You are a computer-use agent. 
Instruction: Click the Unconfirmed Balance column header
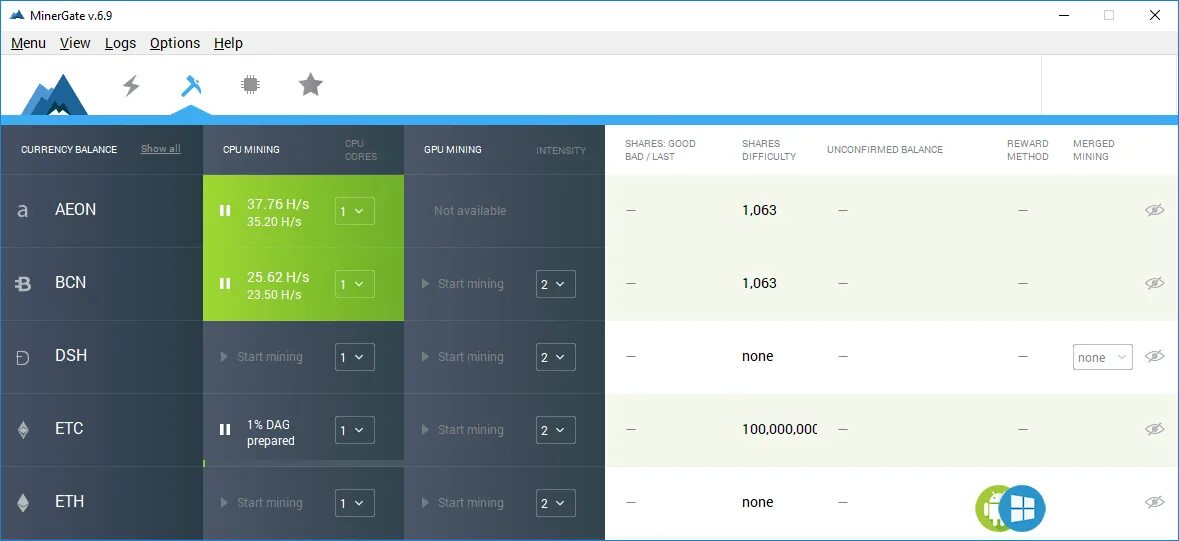(x=885, y=150)
